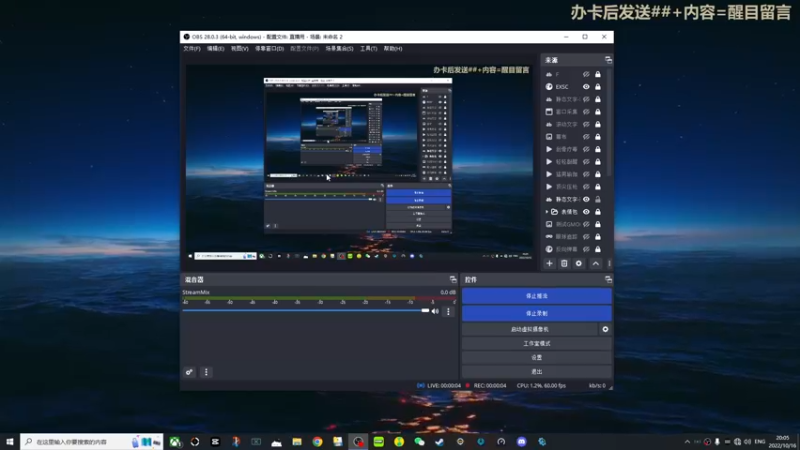Open the 编辑(E) menu

point(215,48)
